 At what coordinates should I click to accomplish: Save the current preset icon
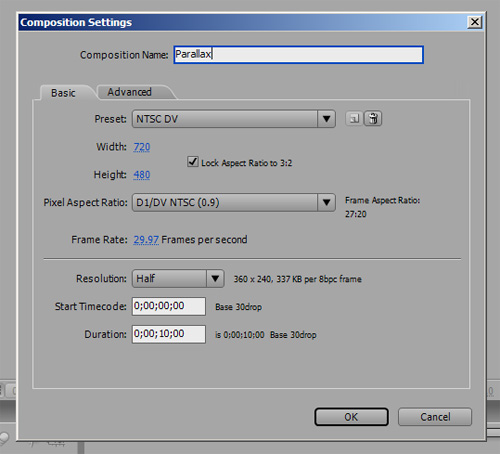(354, 119)
